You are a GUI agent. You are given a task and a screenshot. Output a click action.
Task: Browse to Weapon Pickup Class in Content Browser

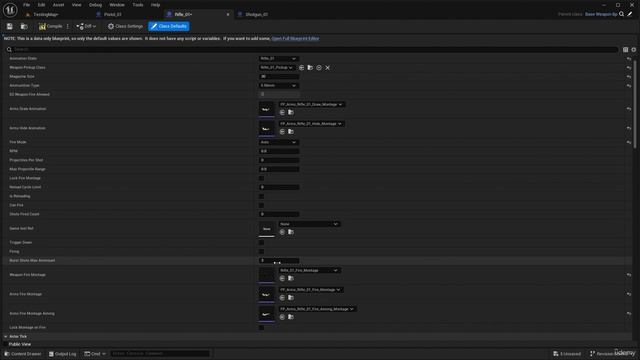point(310,68)
